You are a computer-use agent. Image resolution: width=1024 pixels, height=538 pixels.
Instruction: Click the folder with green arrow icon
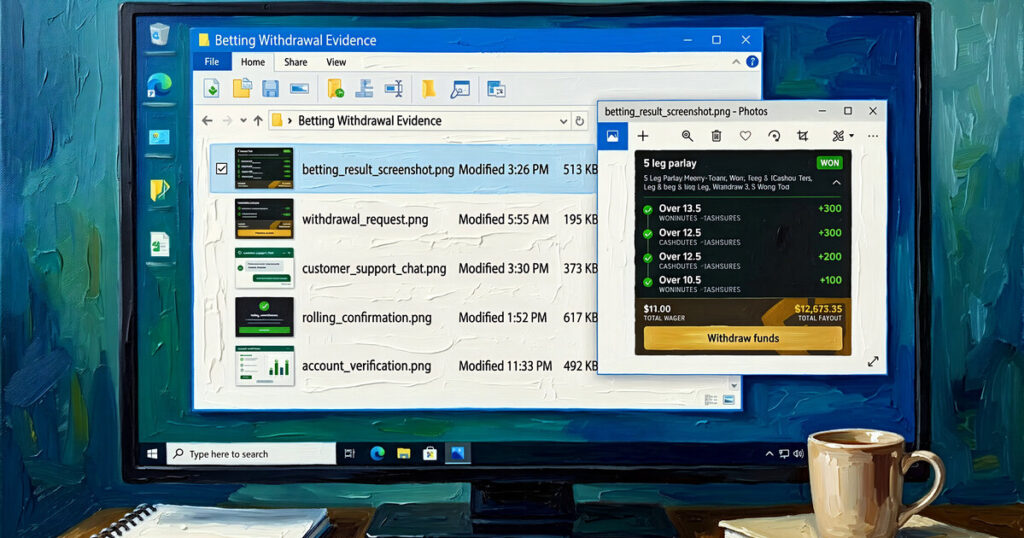pyautogui.click(x=335, y=89)
